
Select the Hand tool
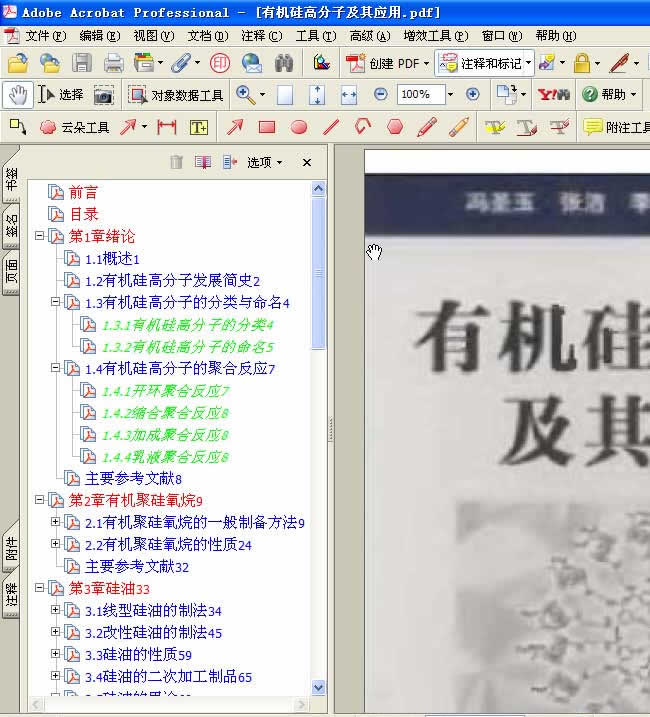(x=18, y=95)
